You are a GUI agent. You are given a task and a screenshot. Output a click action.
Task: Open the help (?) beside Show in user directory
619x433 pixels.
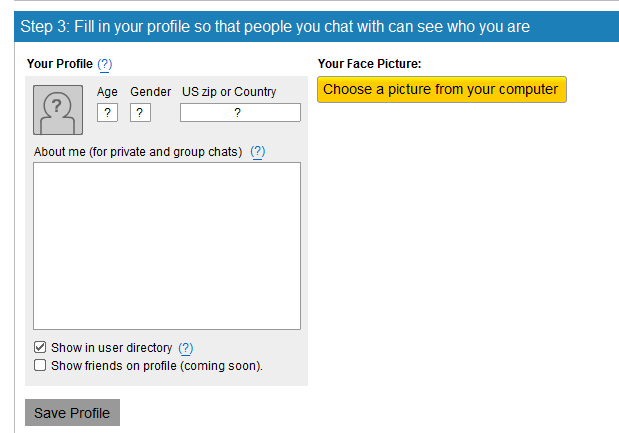(185, 348)
